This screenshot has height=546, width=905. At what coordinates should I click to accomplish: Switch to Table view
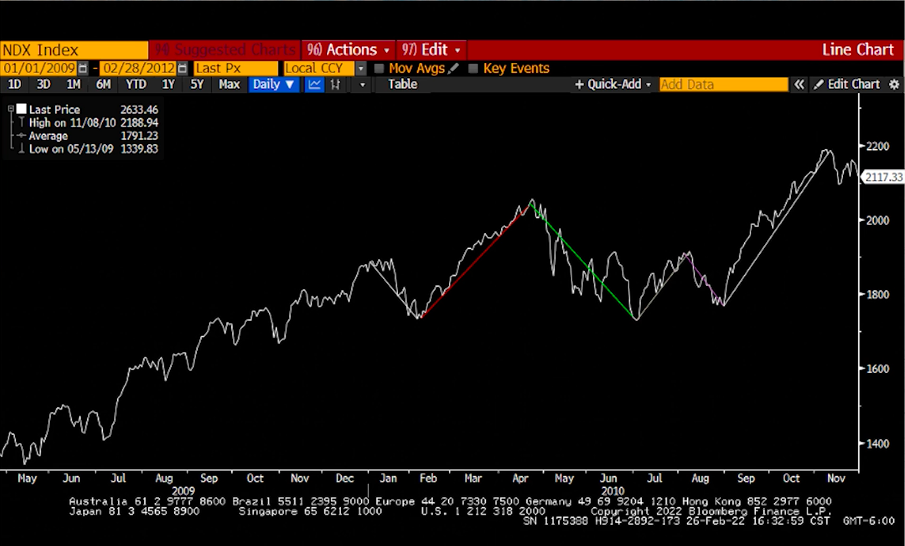click(x=402, y=85)
